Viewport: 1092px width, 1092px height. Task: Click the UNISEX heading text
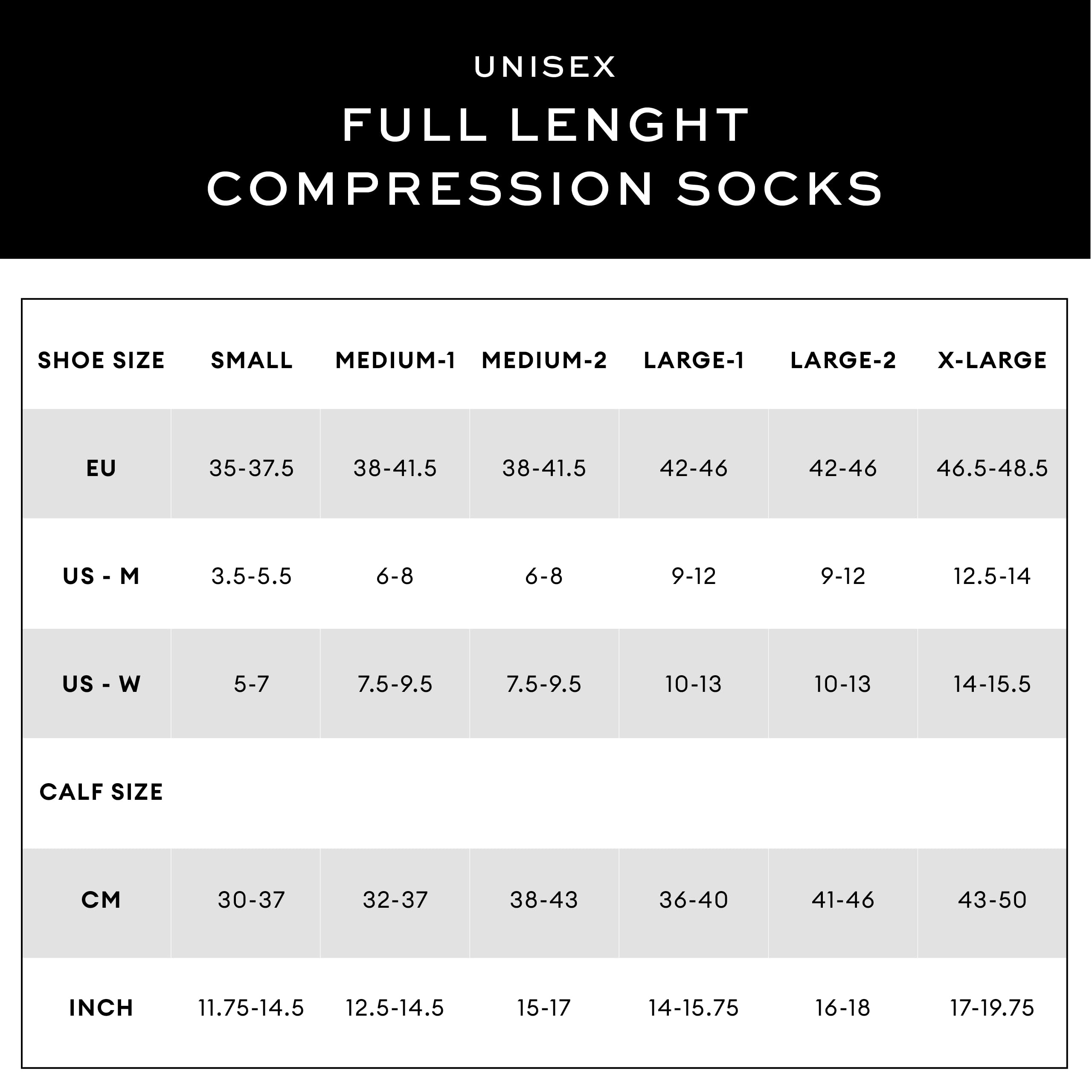545,67
